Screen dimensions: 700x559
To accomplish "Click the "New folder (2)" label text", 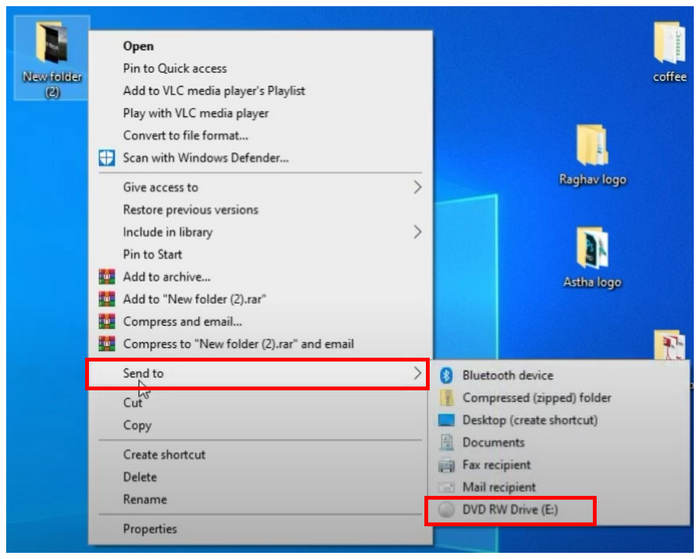I will coord(52,84).
